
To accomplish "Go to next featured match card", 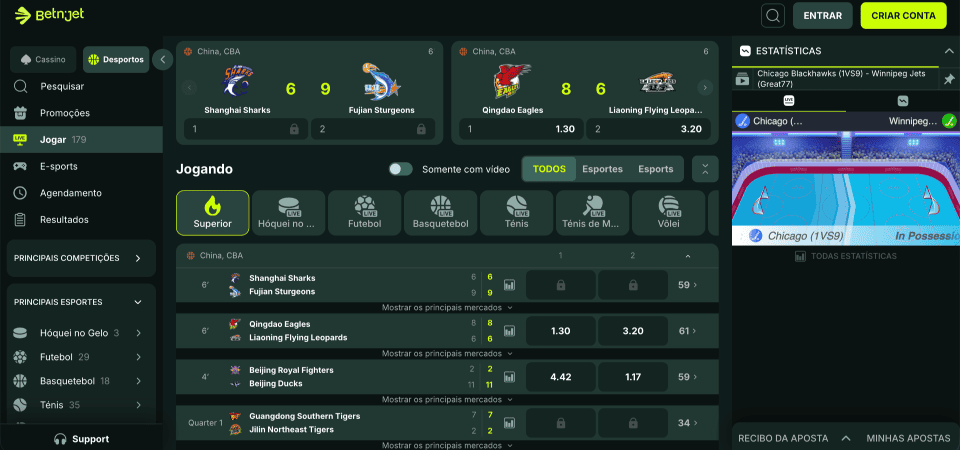I will pos(705,88).
